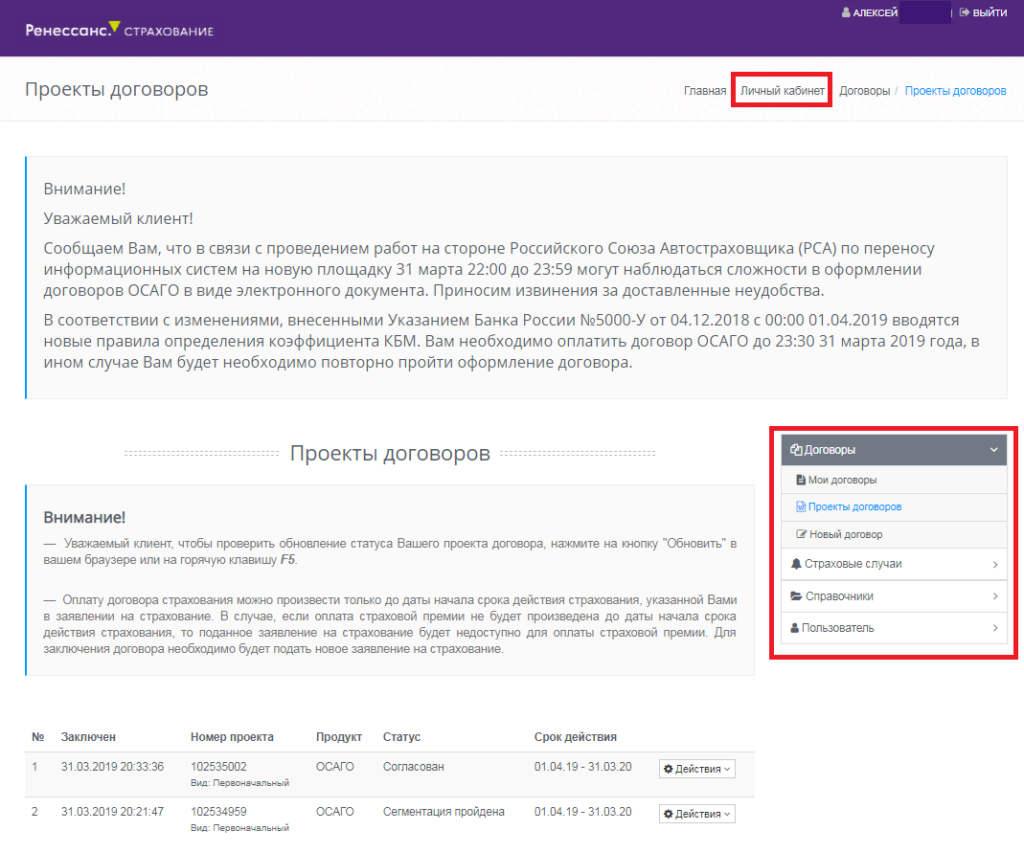
Task: Expand the Пользователь section arrow
Action: 995,629
